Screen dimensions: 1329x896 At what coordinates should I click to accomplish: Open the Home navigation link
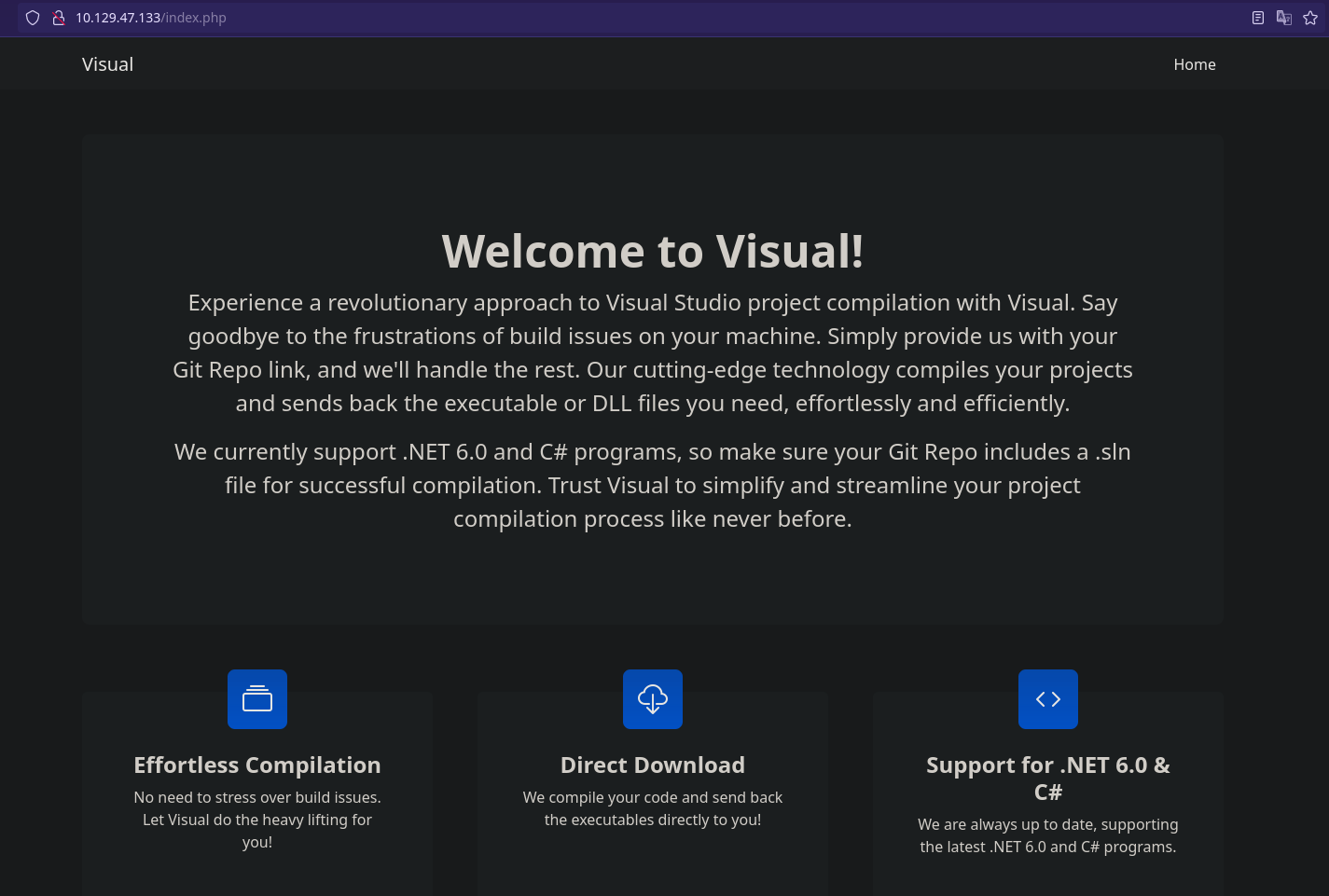(x=1195, y=64)
